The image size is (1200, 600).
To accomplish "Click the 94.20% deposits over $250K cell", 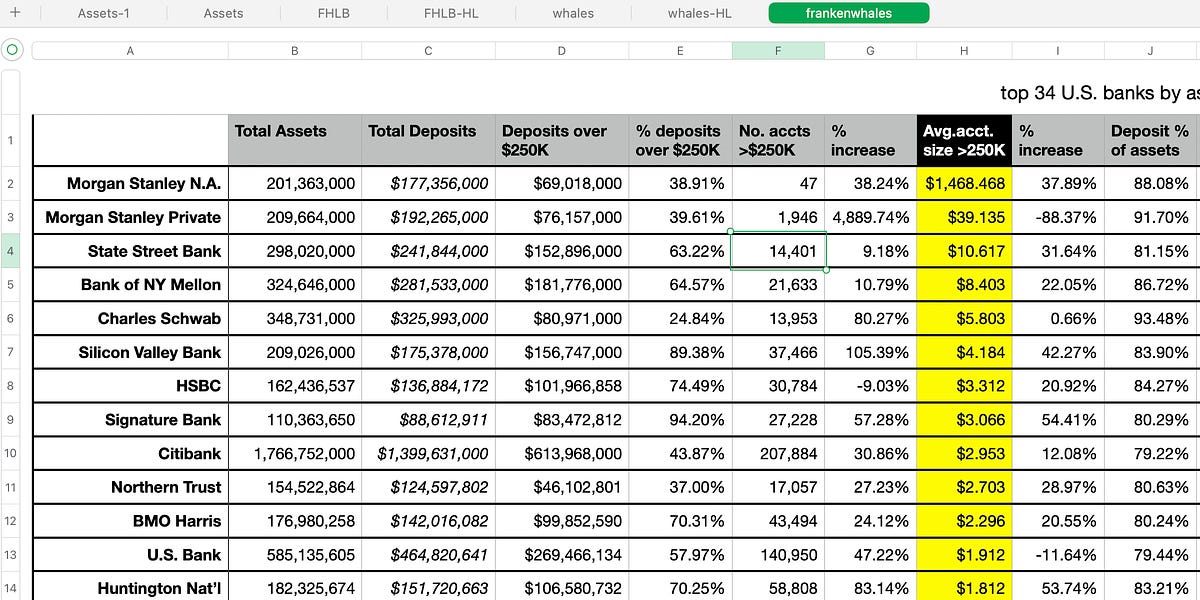I will [680, 420].
